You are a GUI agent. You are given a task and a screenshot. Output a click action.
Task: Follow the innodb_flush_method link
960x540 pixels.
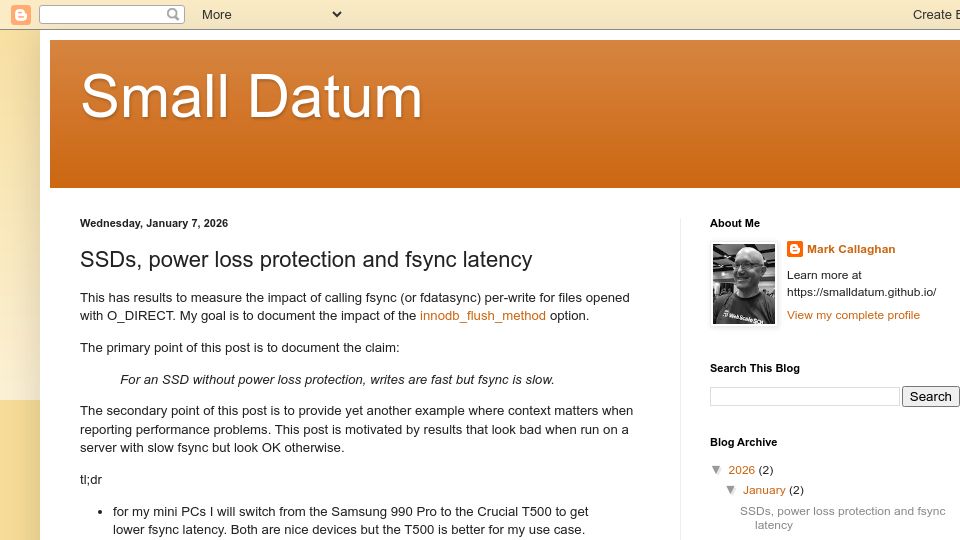pyautogui.click(x=482, y=316)
